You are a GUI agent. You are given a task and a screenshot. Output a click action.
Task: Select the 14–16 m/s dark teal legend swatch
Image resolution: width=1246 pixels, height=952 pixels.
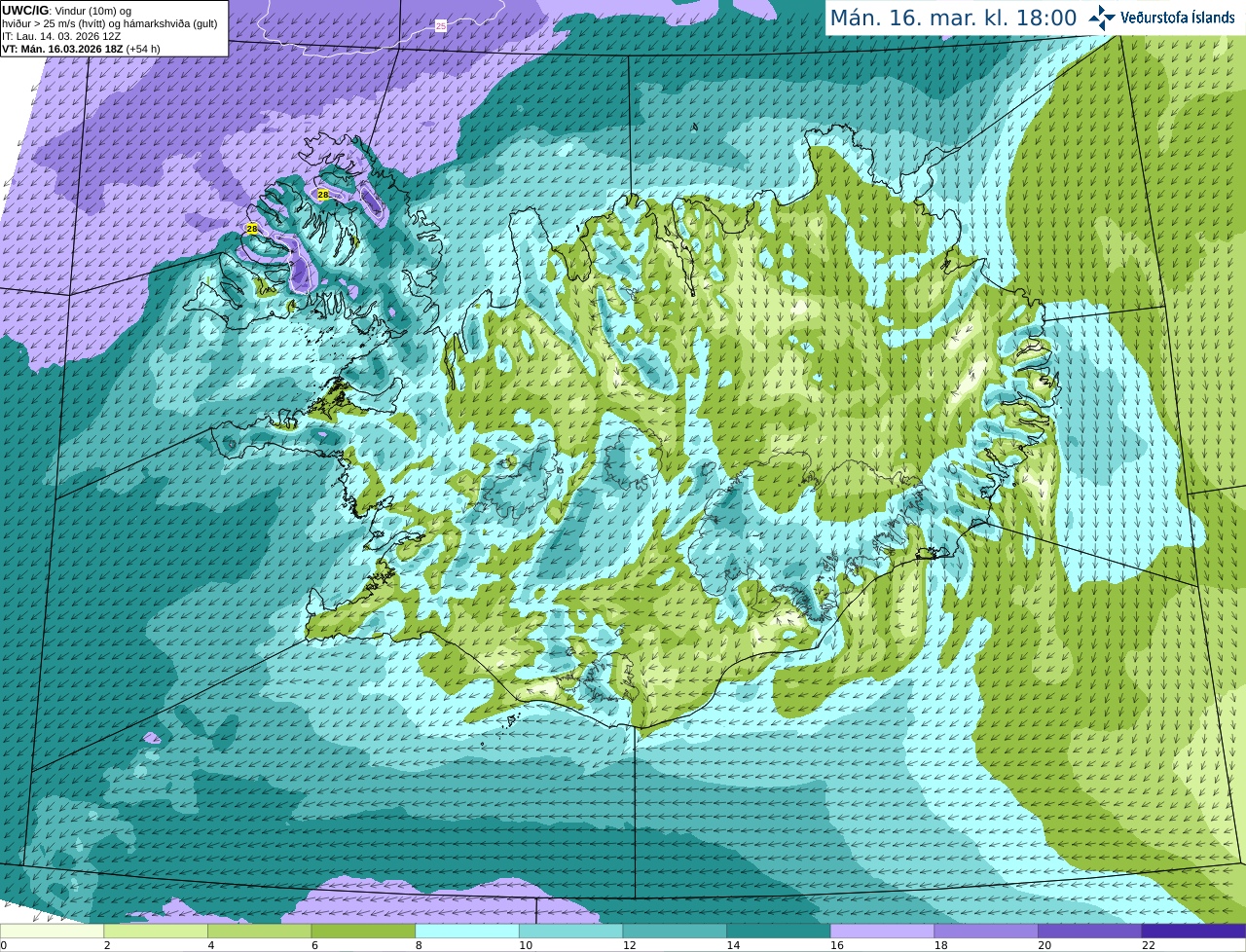pyautogui.click(x=778, y=931)
